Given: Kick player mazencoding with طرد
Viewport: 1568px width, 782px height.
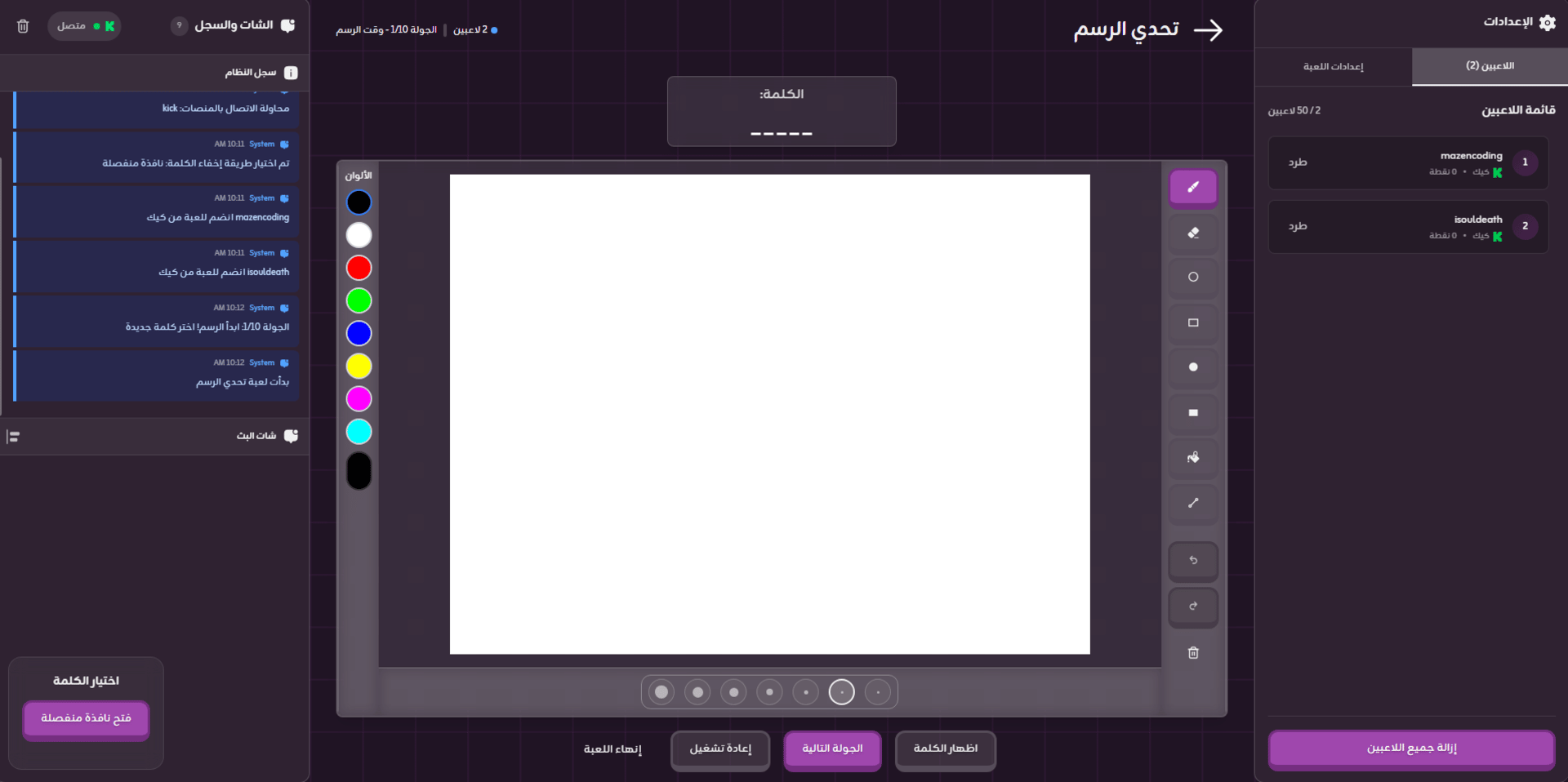Looking at the screenshot, I should point(1298,162).
